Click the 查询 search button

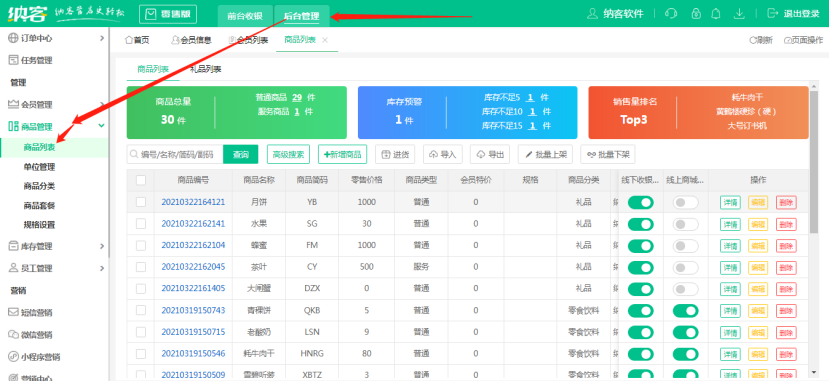tap(241, 154)
